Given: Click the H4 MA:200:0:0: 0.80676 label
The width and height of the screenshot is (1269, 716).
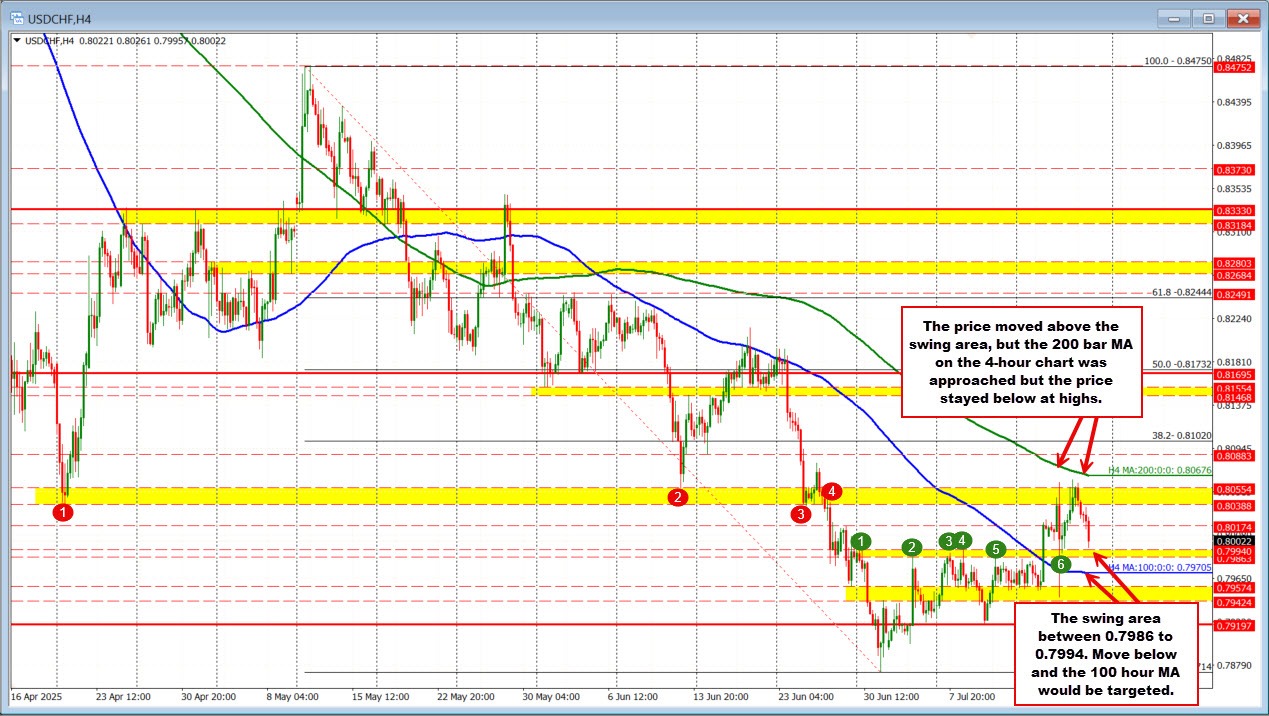Looking at the screenshot, I should click(x=1160, y=469).
